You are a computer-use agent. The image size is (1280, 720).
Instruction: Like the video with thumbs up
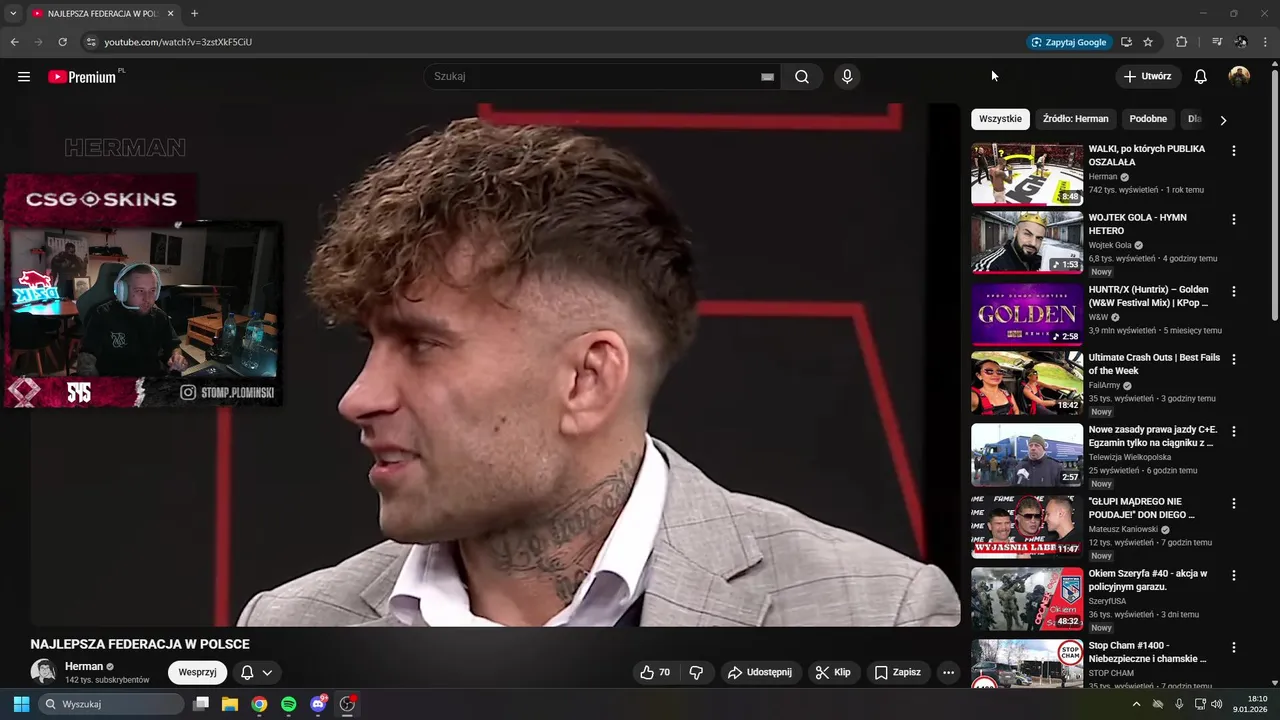[x=655, y=672]
